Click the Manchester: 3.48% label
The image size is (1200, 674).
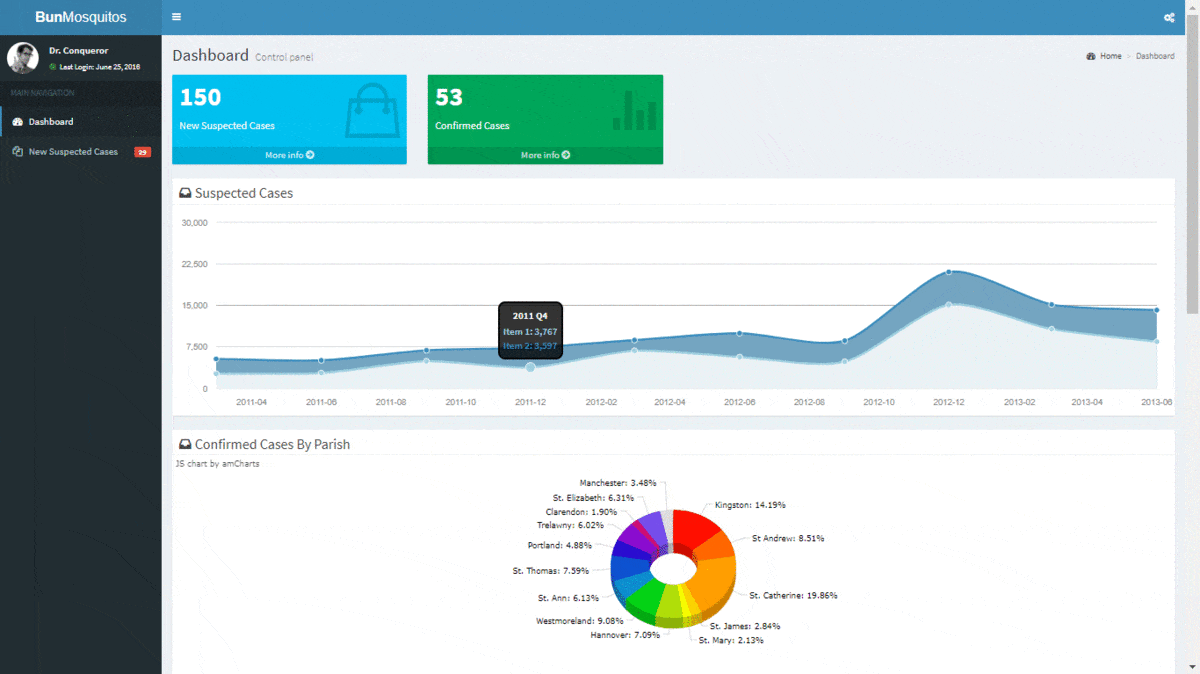[618, 483]
